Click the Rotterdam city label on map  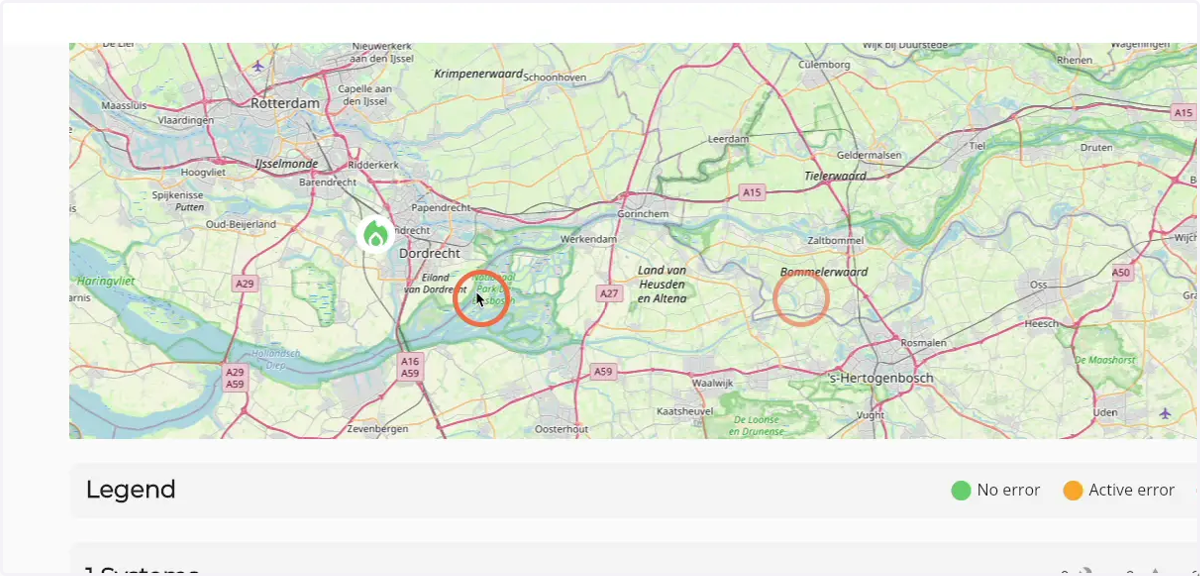[x=285, y=103]
